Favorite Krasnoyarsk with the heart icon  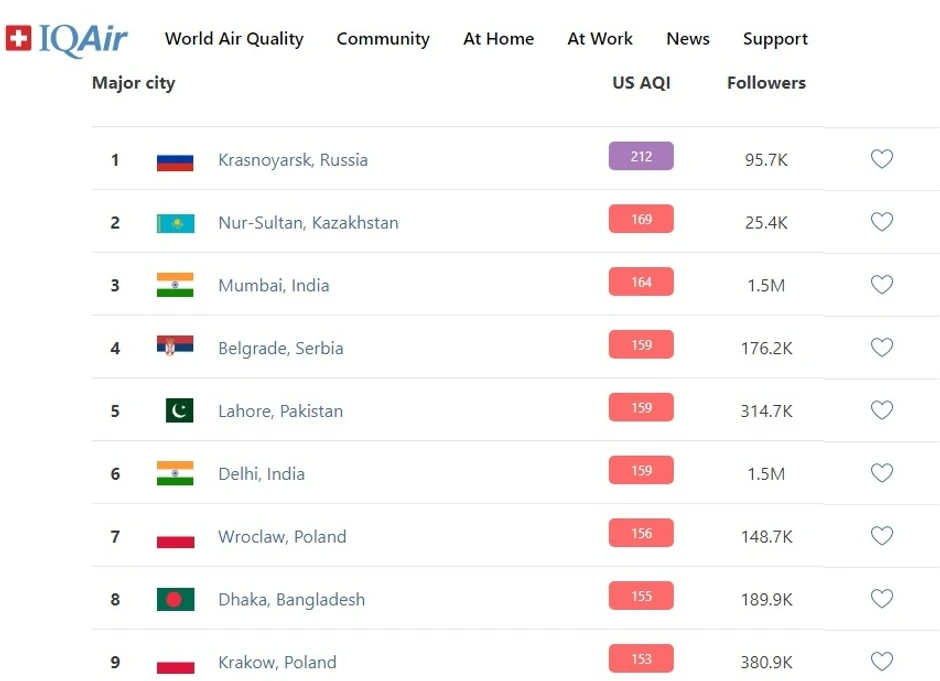click(881, 159)
